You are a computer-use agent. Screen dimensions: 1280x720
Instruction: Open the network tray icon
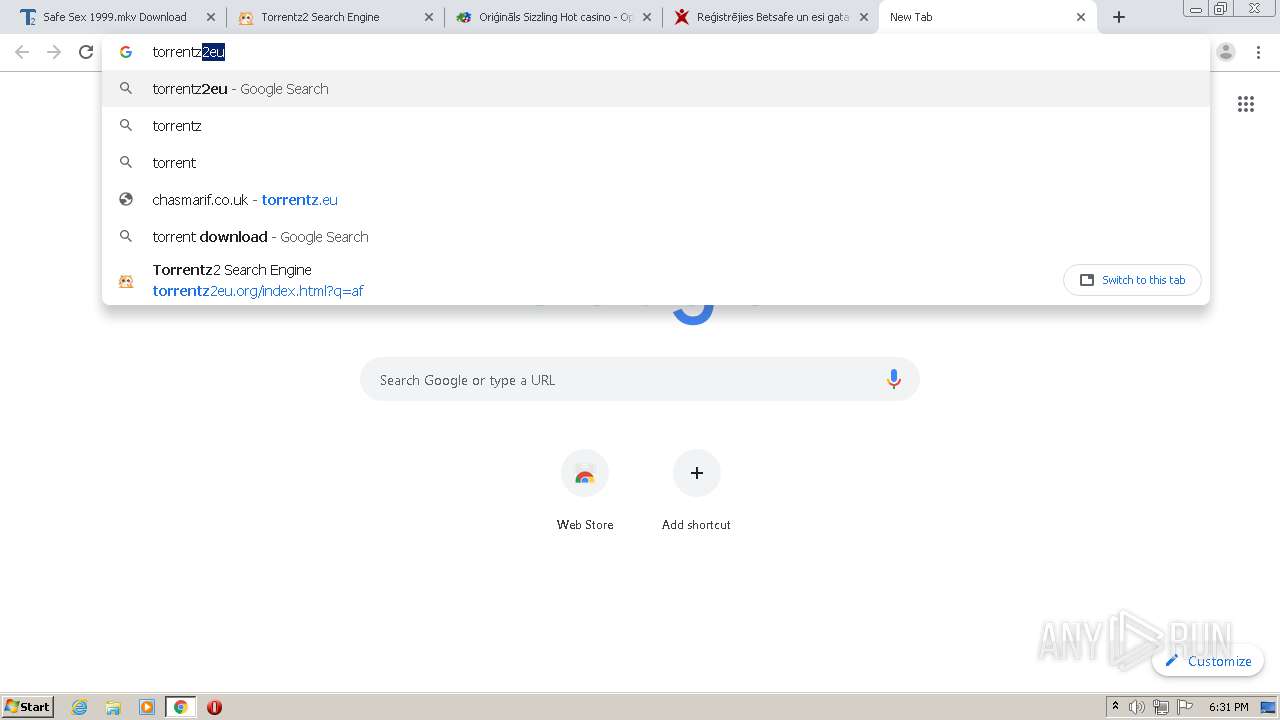click(1161, 707)
